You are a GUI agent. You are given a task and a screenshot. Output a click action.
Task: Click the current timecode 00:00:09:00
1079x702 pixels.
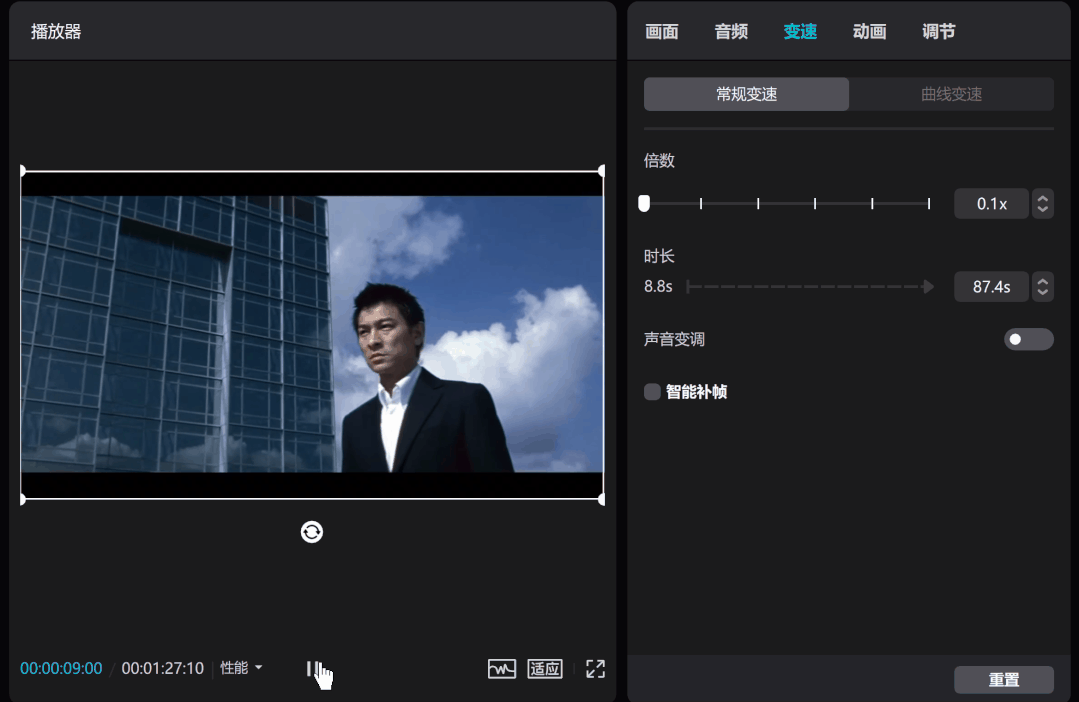click(x=61, y=668)
